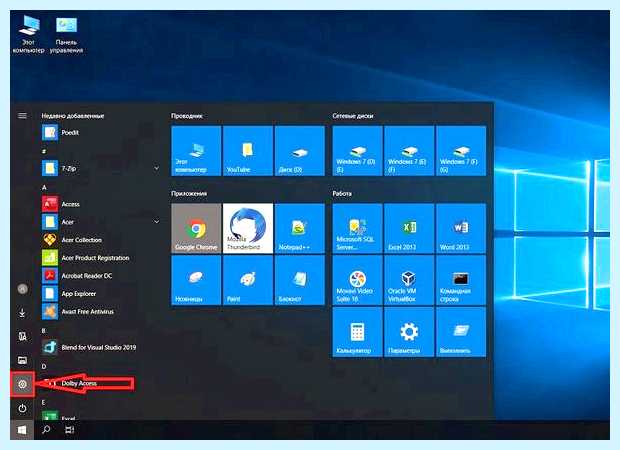
Task: Open Movavi Video Suite tile
Action: [357, 280]
